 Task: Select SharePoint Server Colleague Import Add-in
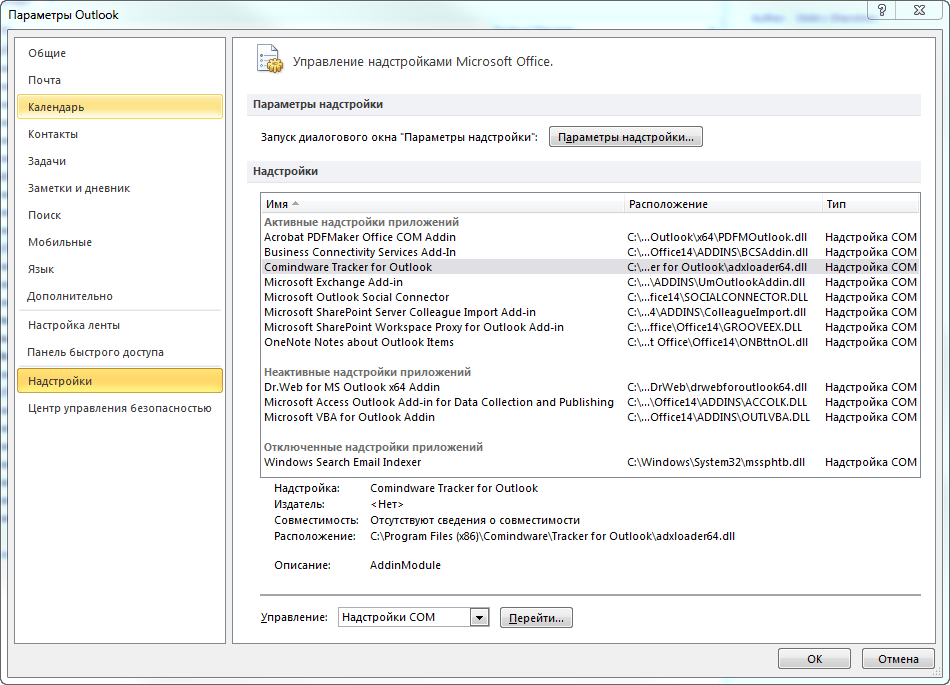click(x=590, y=312)
